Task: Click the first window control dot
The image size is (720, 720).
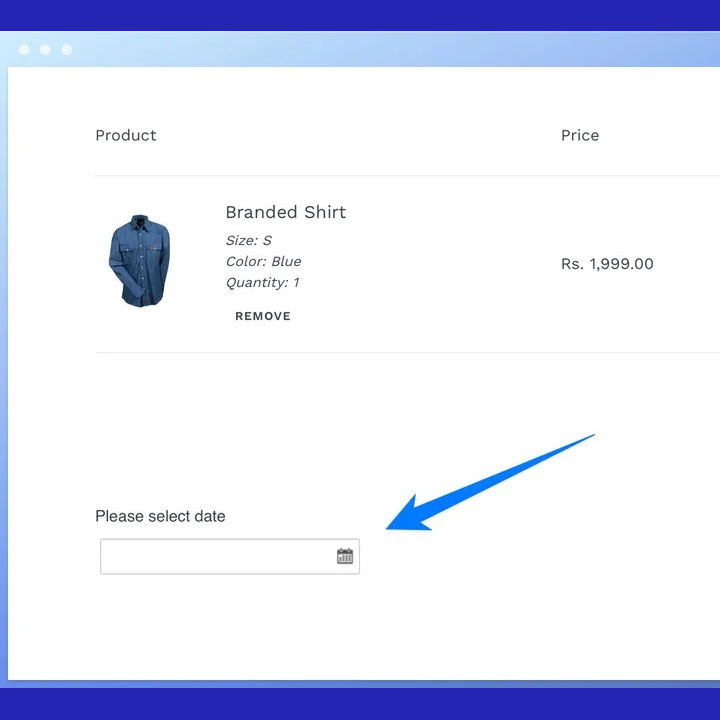Action: pos(23,49)
